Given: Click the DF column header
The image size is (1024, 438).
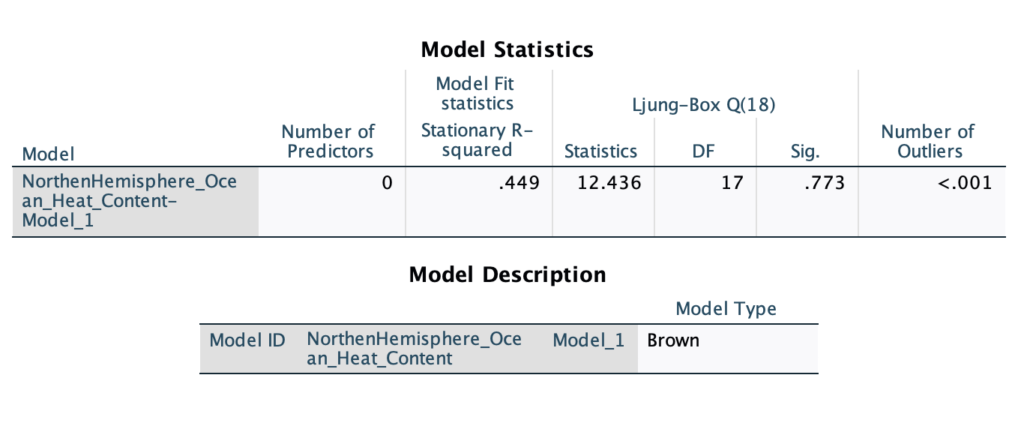Looking at the screenshot, I should 705,151.
